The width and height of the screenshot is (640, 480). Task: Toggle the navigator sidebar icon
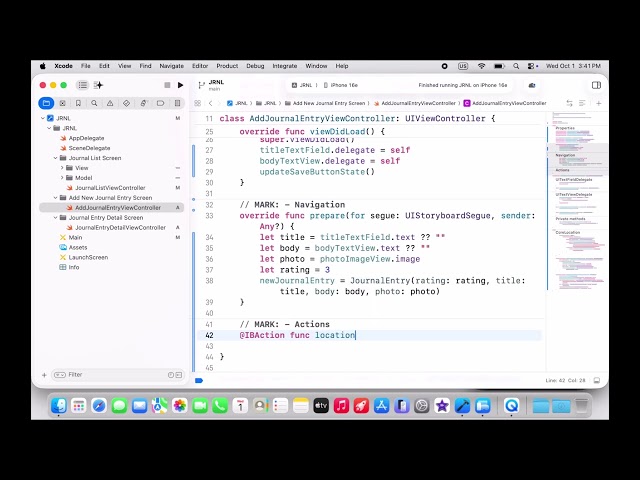82,85
